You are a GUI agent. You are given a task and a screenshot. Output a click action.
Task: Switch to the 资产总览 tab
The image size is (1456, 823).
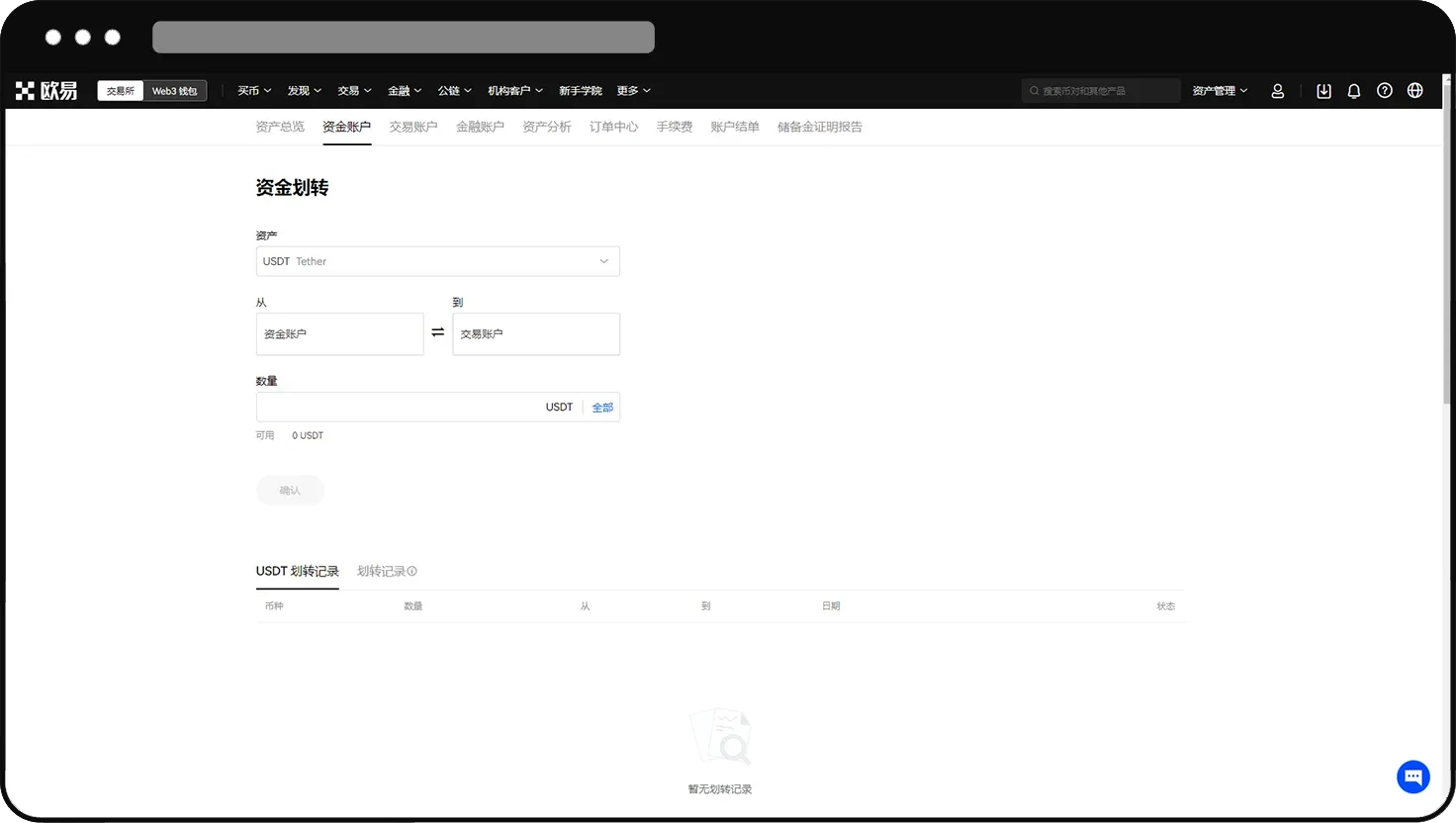[x=280, y=127]
